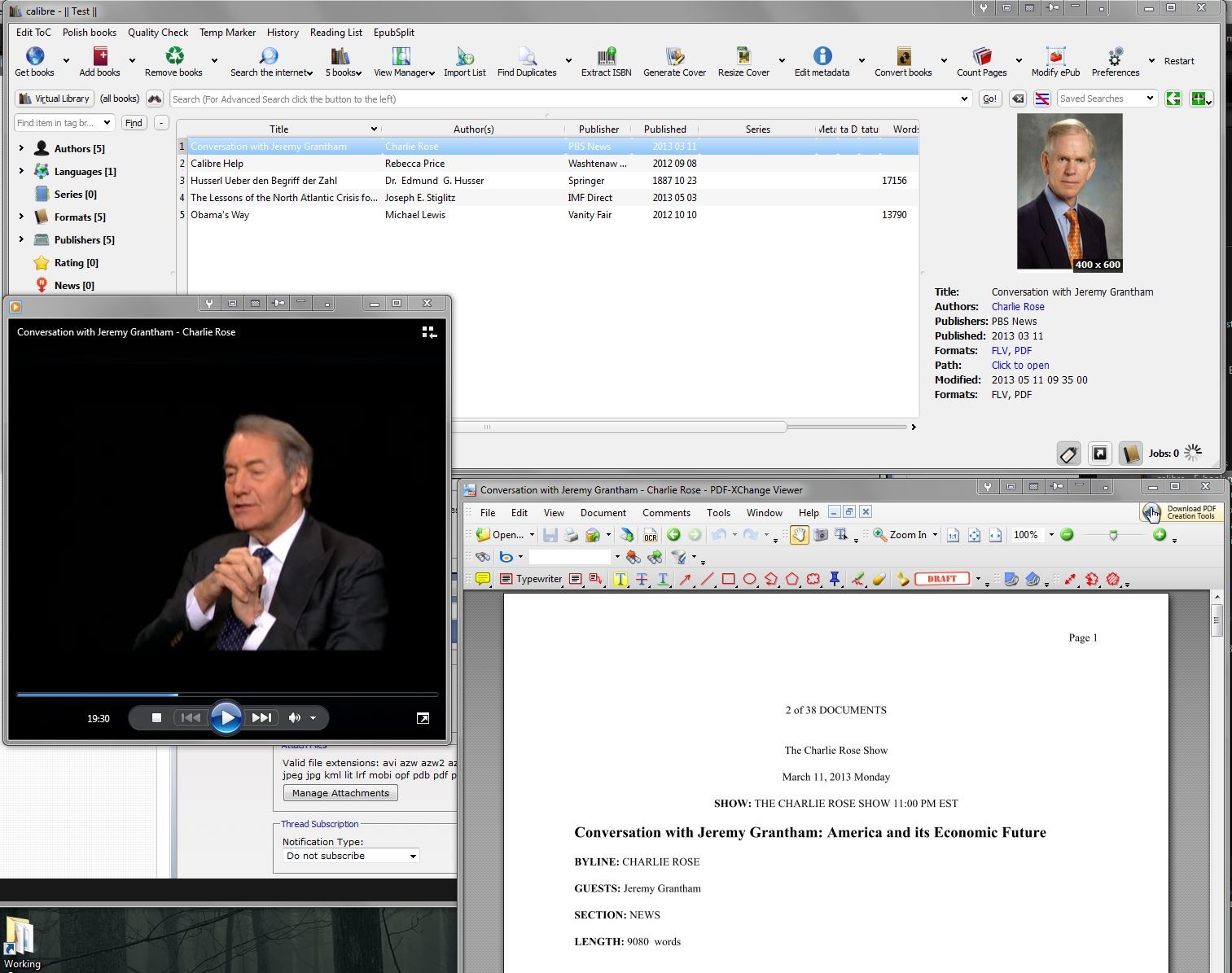Image resolution: width=1232 pixels, height=973 pixels.
Task: Click the Import List icon
Action: [465, 55]
